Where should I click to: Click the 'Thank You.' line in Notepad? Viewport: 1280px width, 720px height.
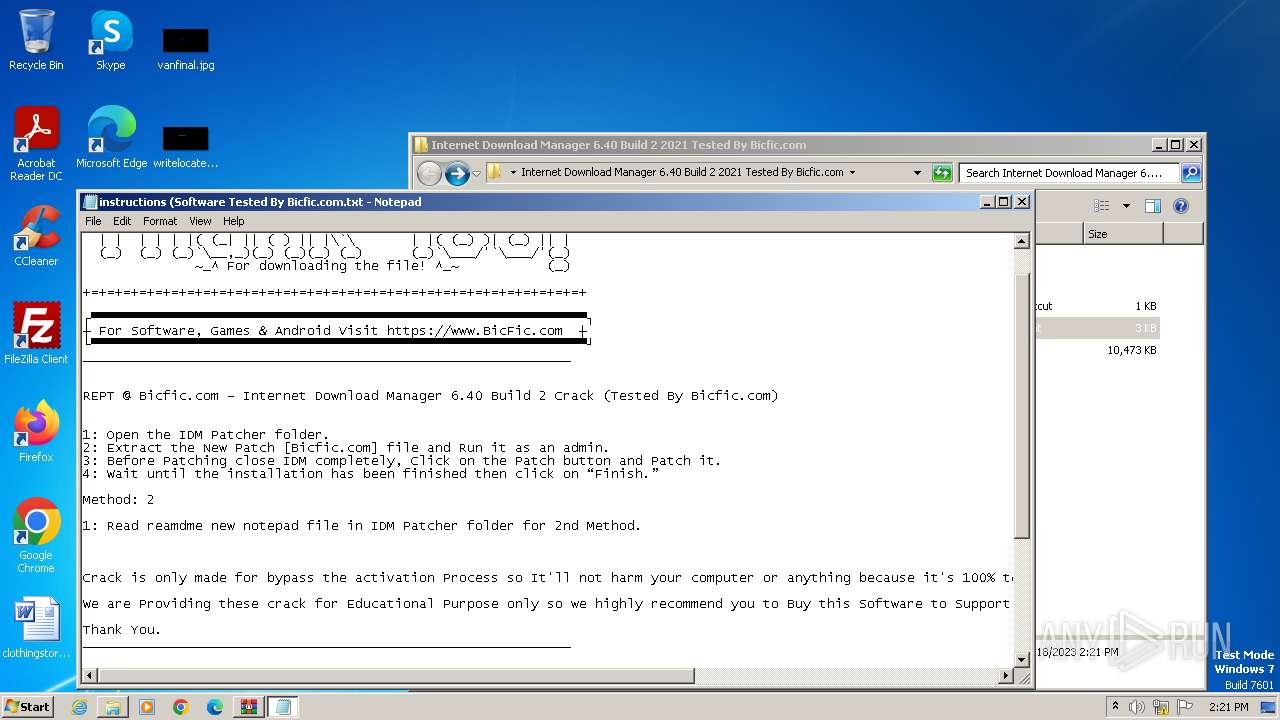pyautogui.click(x=121, y=629)
